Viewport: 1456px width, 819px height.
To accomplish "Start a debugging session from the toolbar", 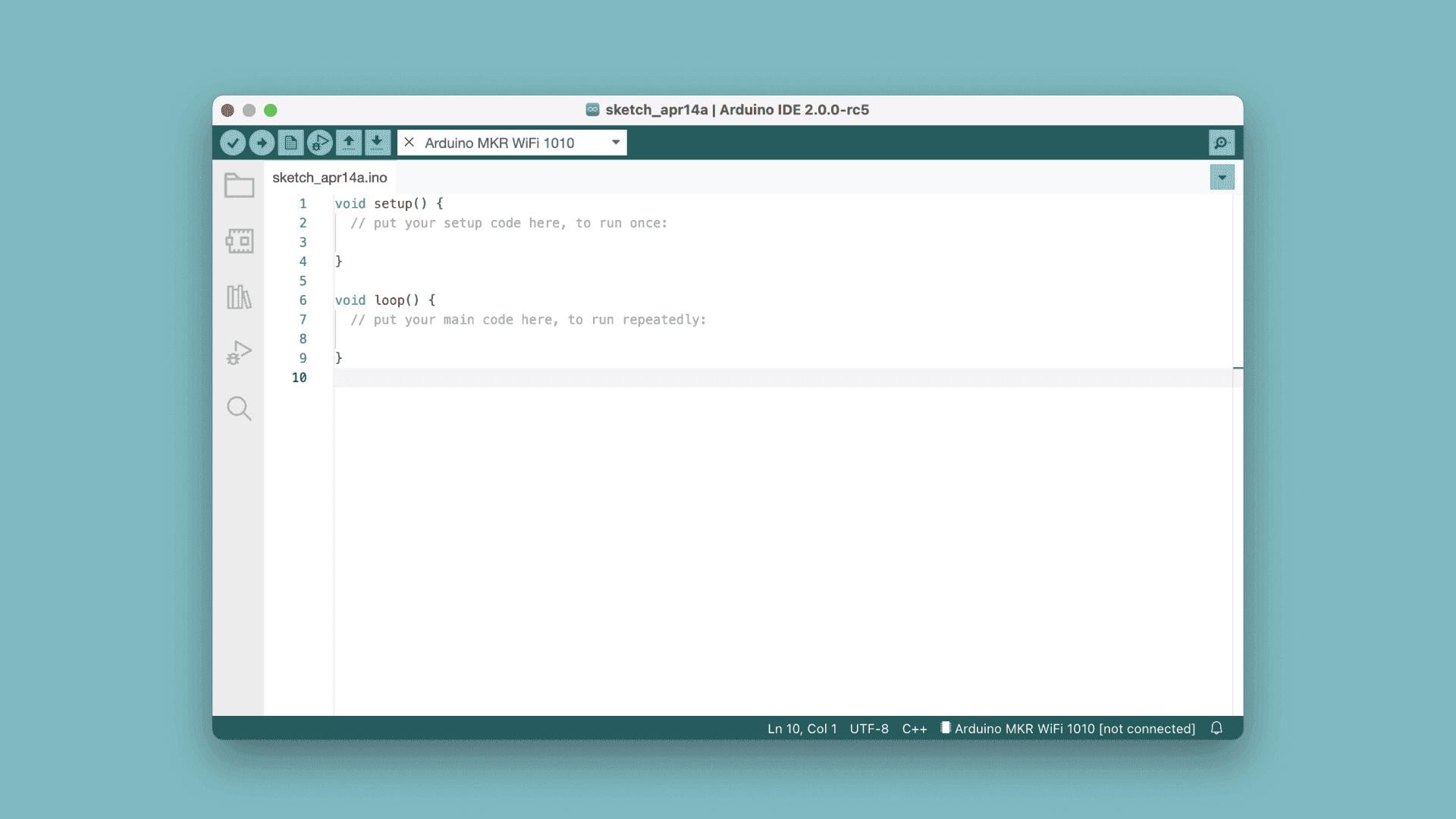I will click(319, 143).
